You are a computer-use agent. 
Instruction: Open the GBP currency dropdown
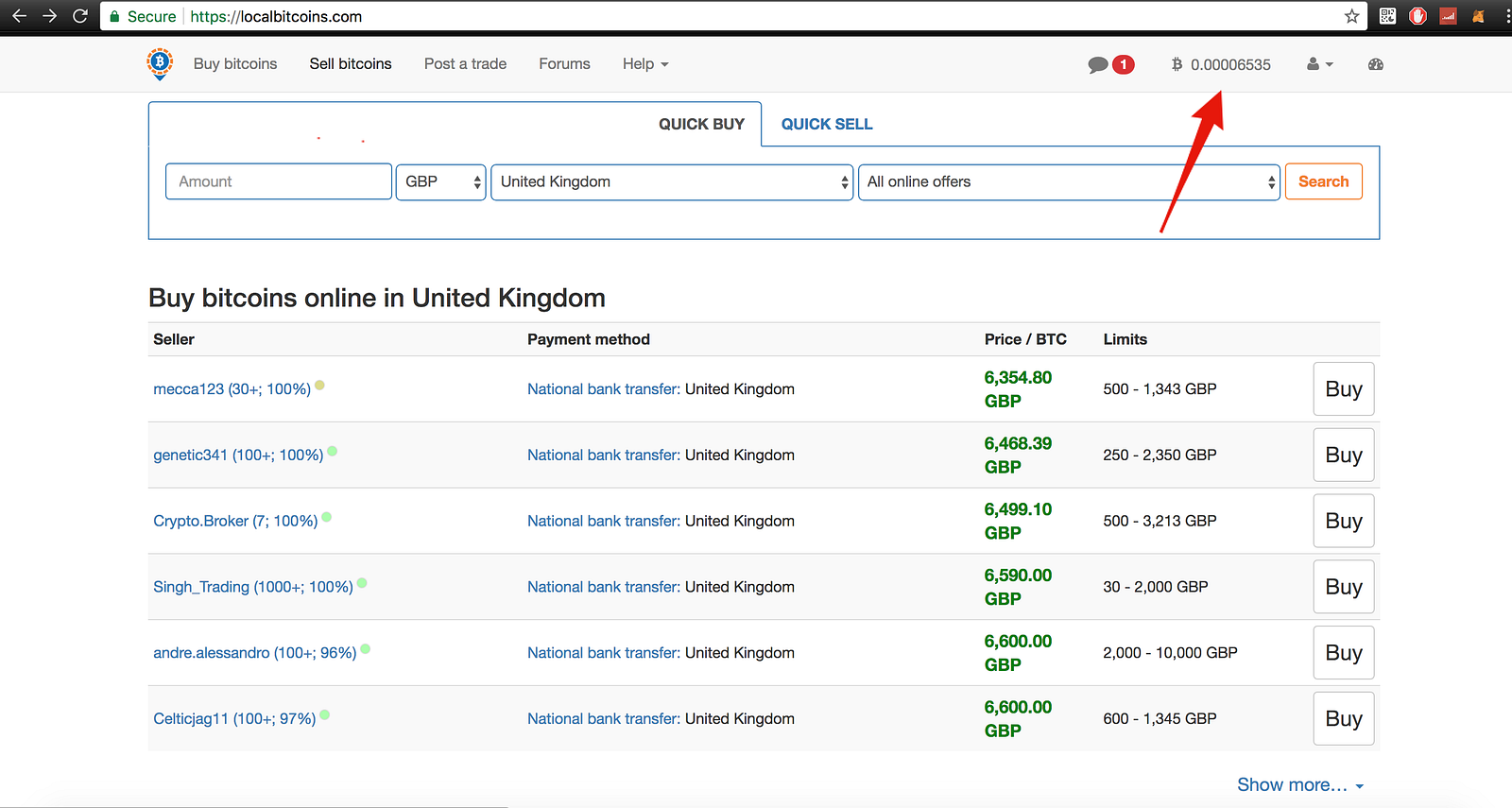[x=440, y=181]
